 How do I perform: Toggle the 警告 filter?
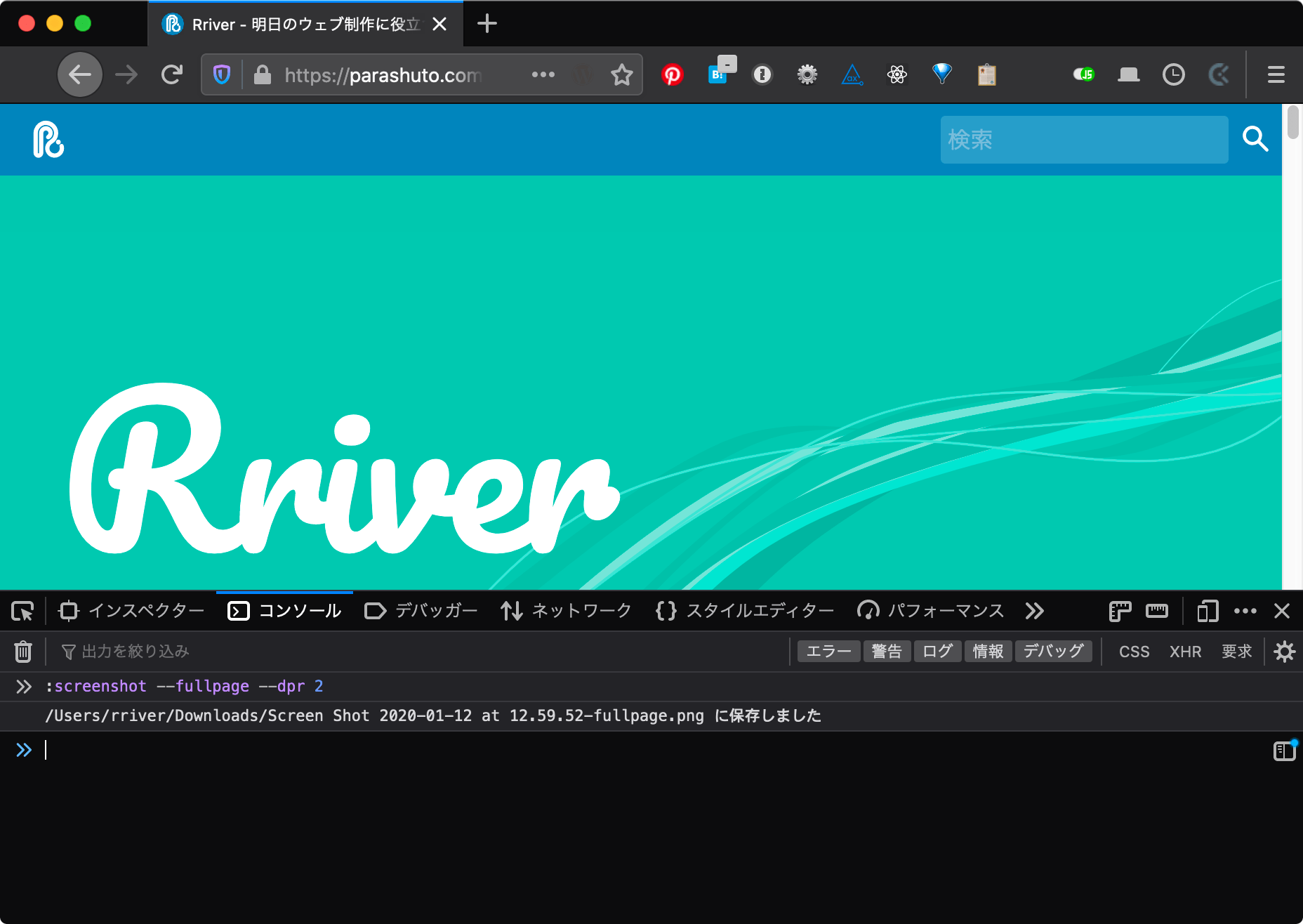tap(887, 652)
